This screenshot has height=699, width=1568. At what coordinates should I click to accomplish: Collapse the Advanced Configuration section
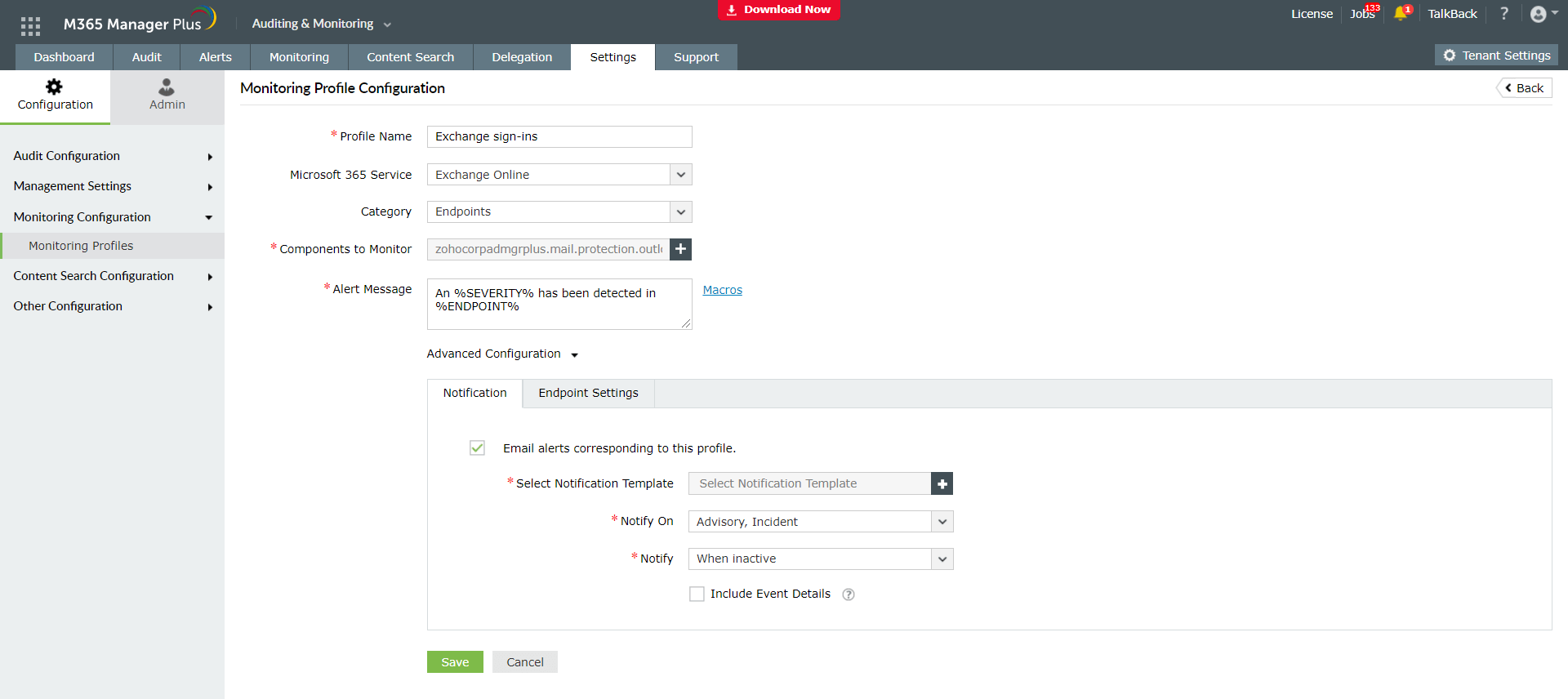[x=502, y=354]
